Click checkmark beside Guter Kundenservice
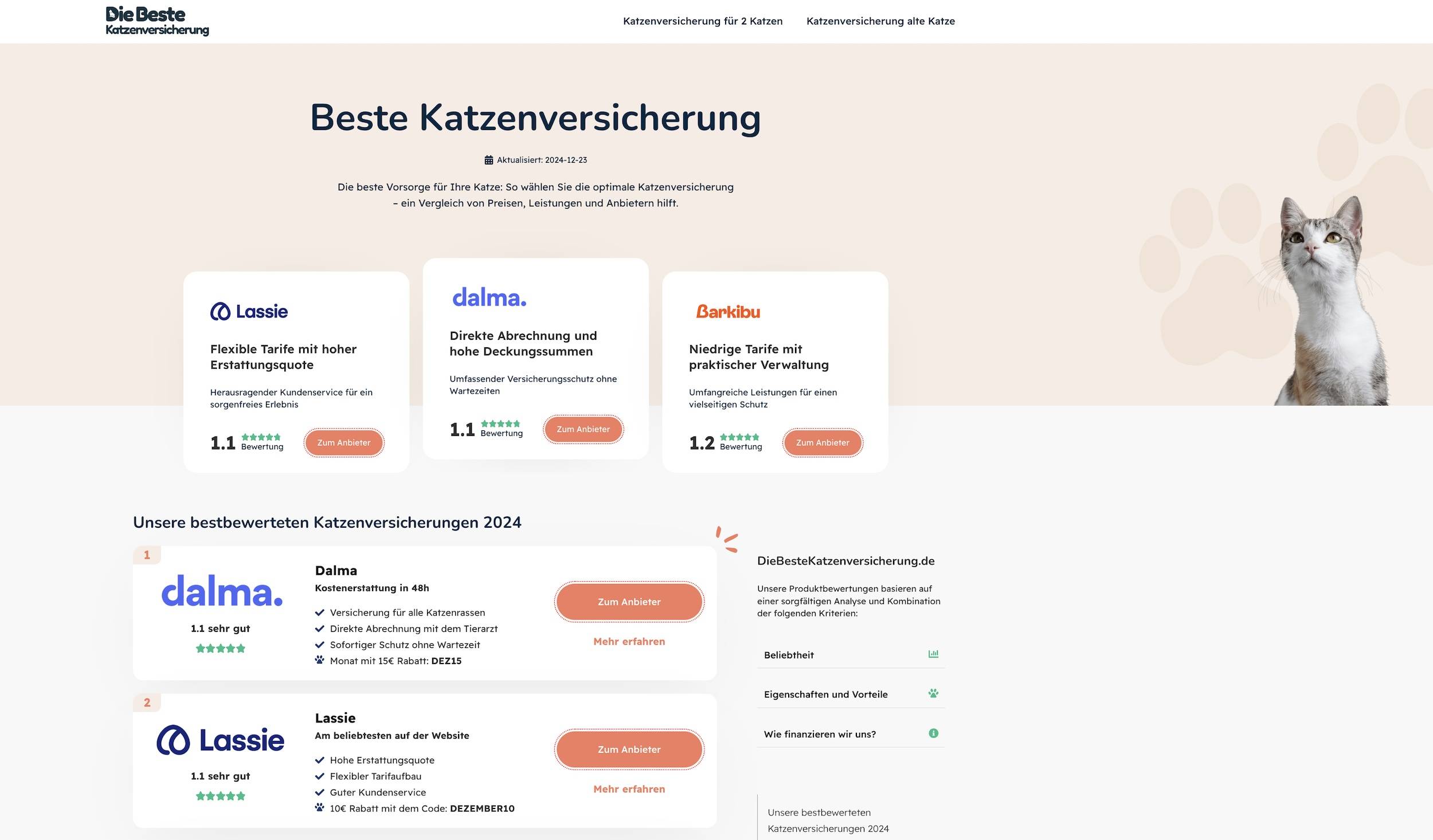 [x=319, y=792]
